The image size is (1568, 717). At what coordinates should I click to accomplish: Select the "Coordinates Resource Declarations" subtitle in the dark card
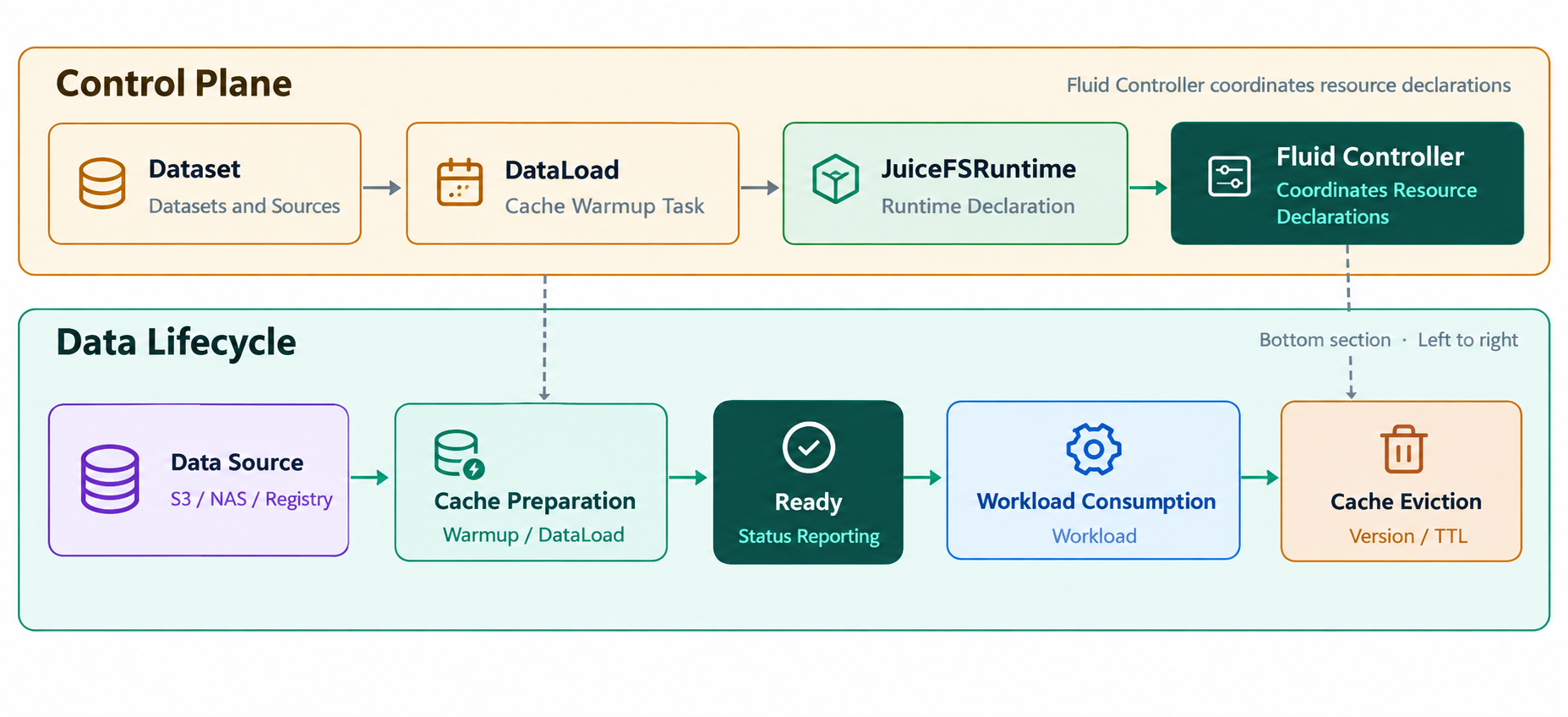(1377, 203)
